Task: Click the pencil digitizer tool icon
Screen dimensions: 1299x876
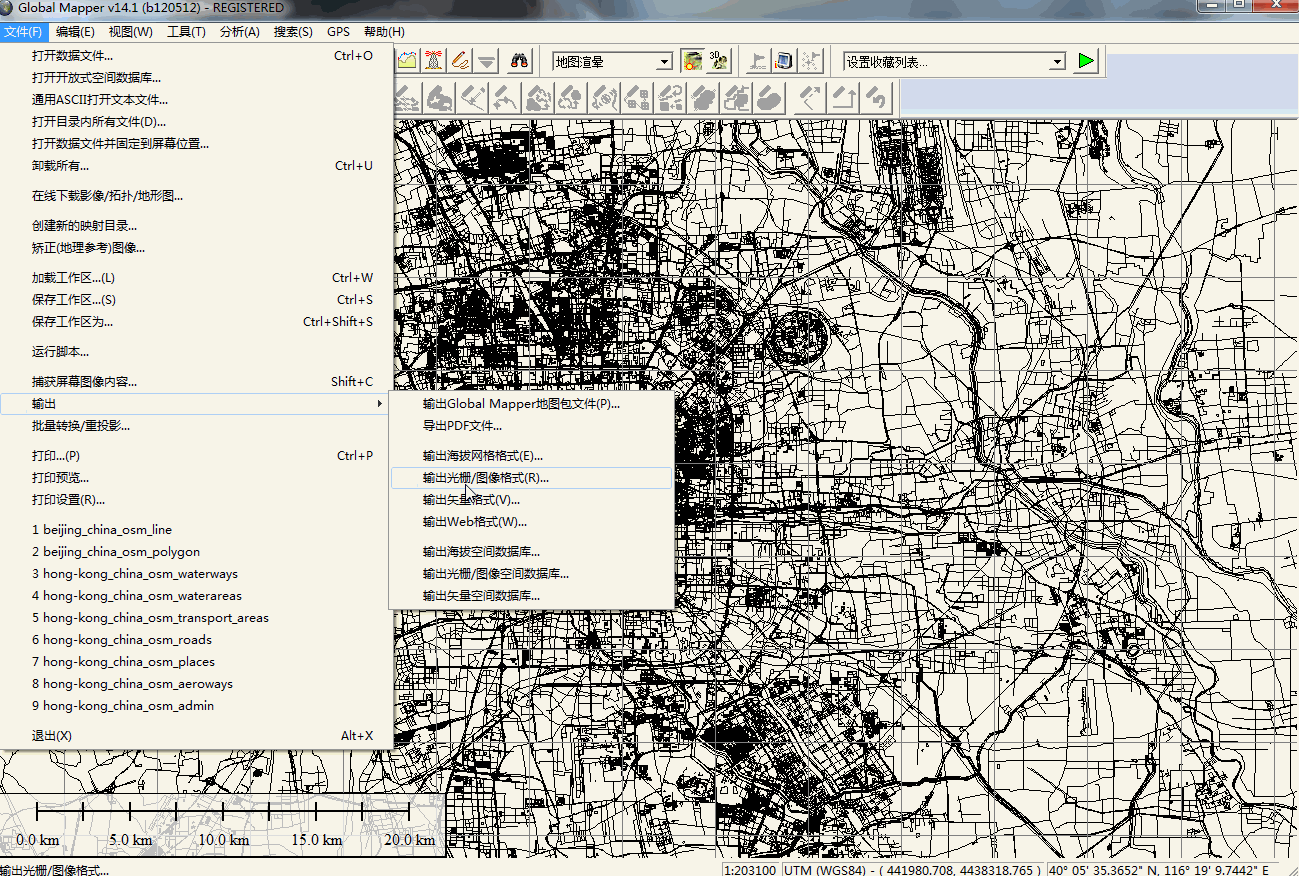Action: 460,61
